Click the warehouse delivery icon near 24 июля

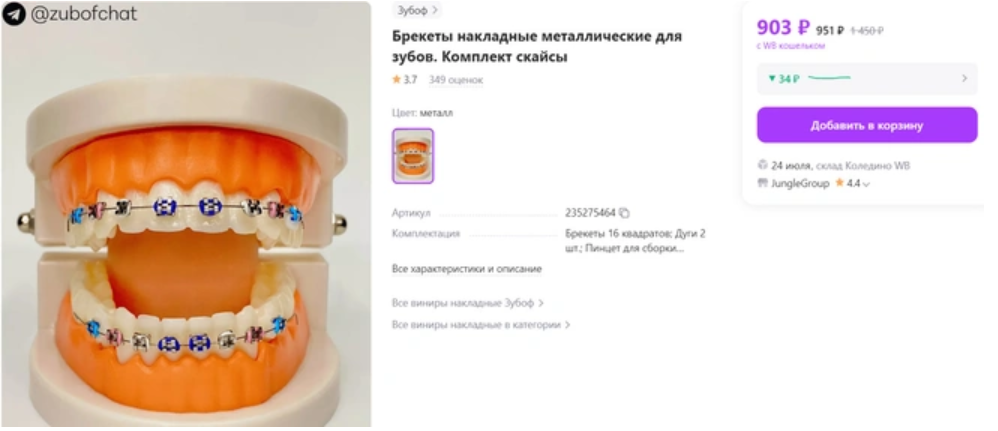click(763, 166)
